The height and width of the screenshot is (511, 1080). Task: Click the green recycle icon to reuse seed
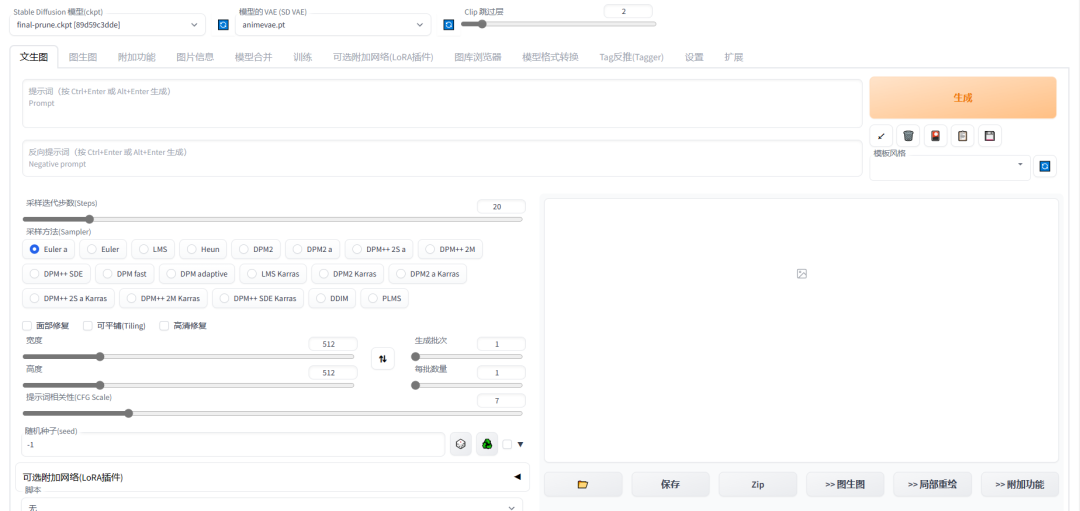click(x=487, y=444)
